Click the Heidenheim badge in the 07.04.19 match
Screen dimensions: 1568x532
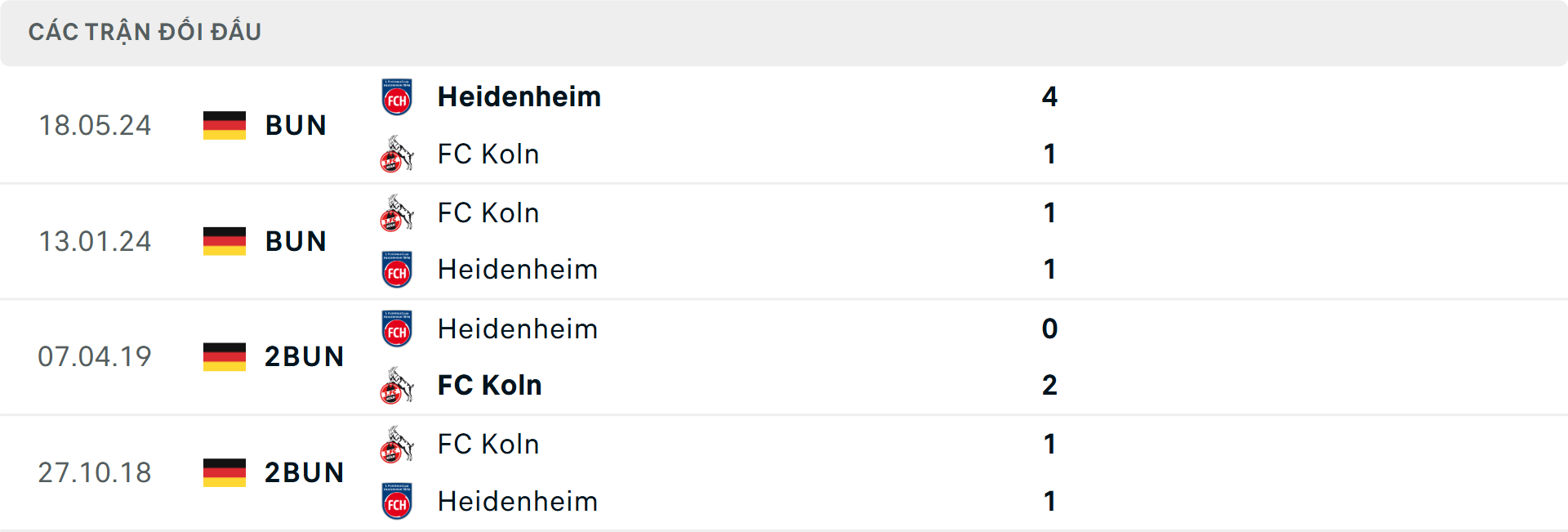tap(397, 329)
